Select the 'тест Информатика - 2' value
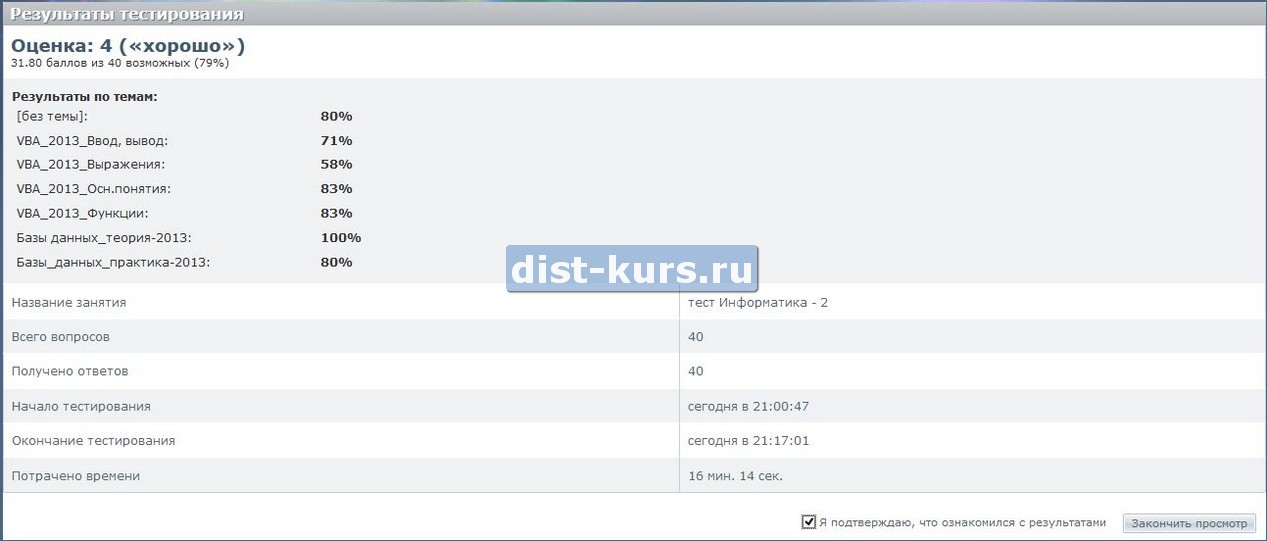Image resolution: width=1267 pixels, height=541 pixels. tap(758, 302)
